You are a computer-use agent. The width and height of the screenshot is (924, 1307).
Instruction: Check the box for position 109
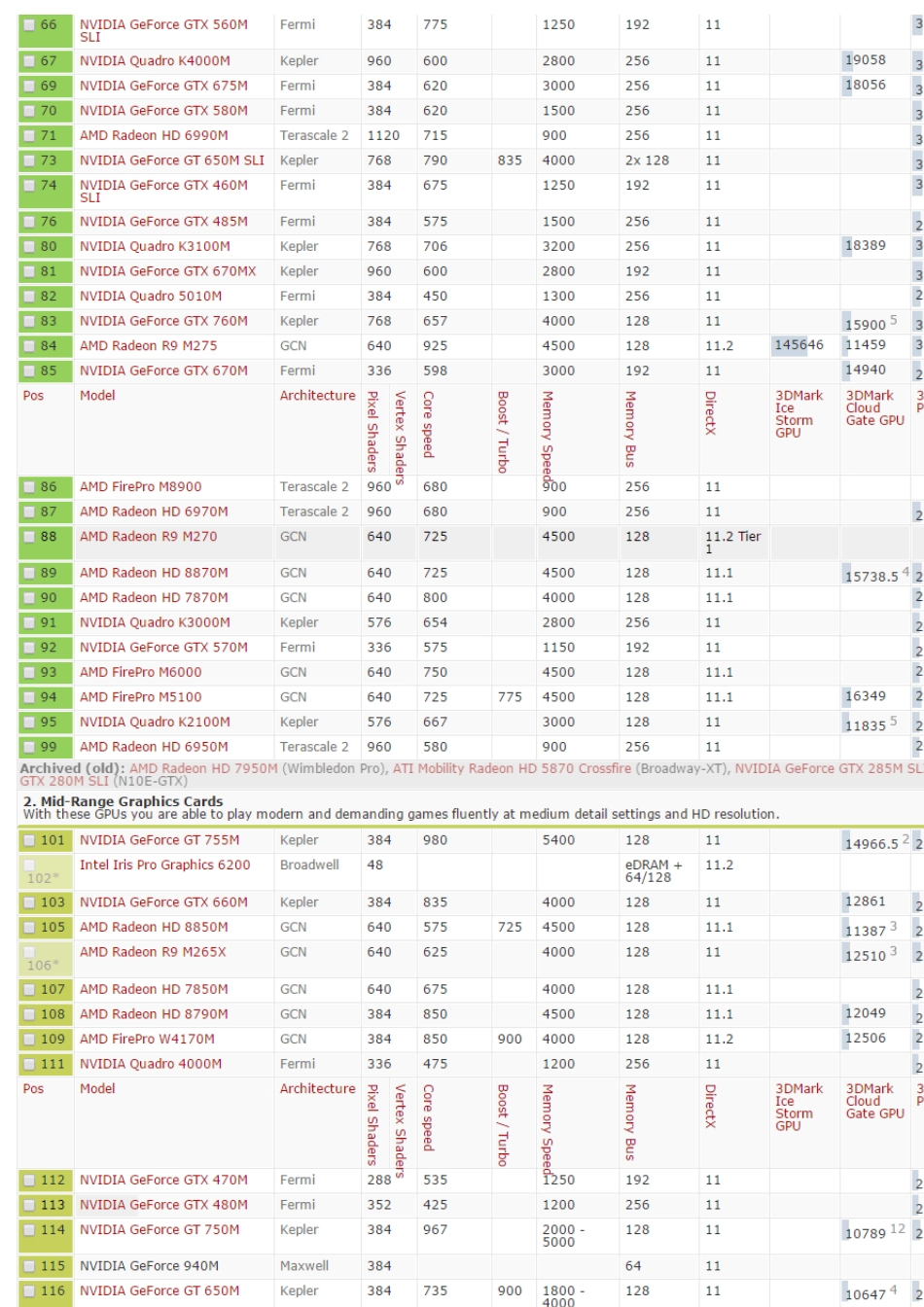[30, 1038]
